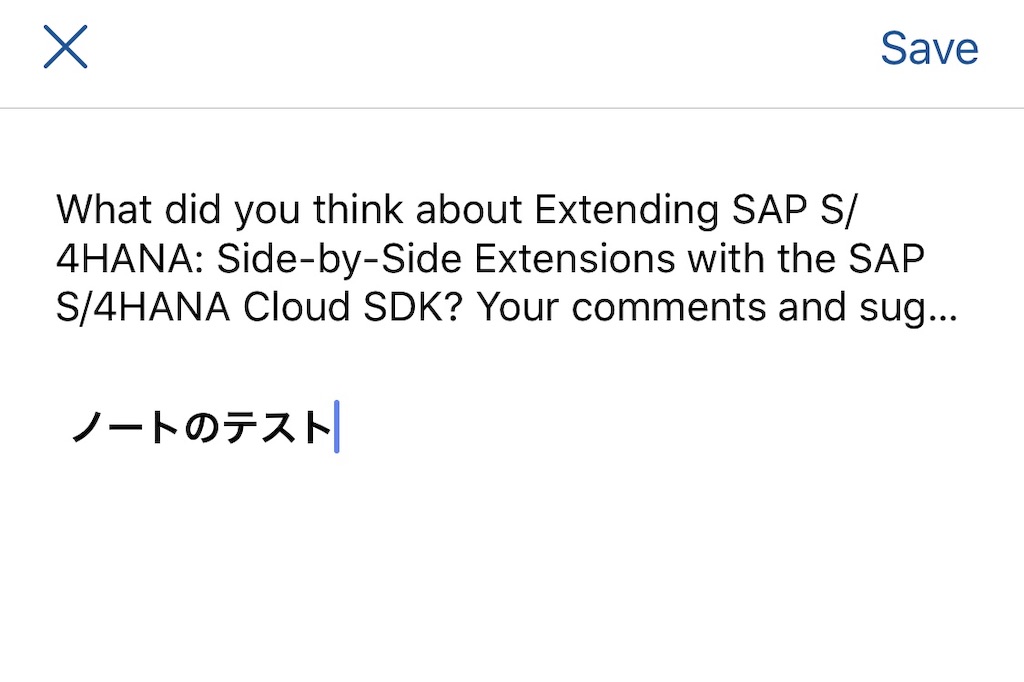This screenshot has height=682, width=1024.
Task: Click the word 'Cloud' in the prompt
Action: 296,308
